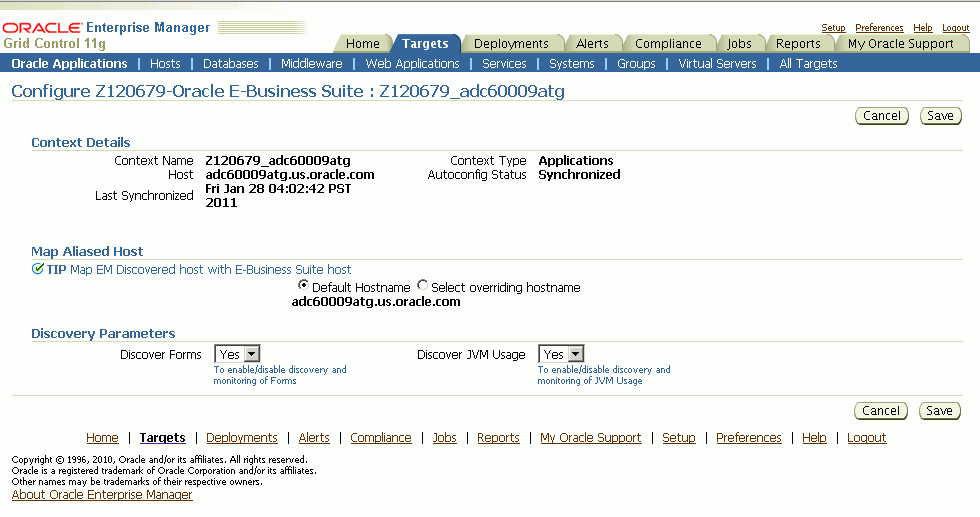Click the top Save button
The width and height of the screenshot is (980, 517).
pyautogui.click(x=940, y=116)
